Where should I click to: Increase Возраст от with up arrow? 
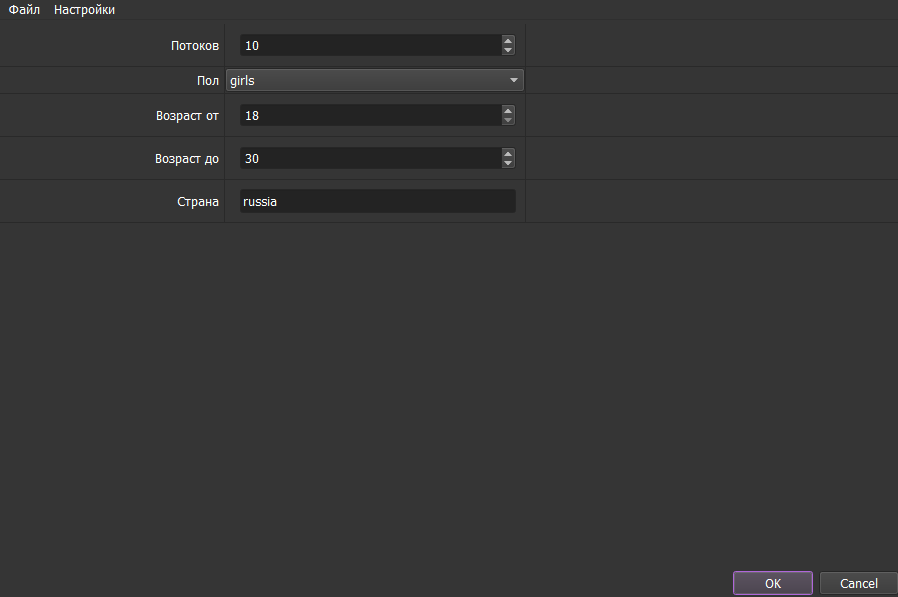(x=508, y=111)
